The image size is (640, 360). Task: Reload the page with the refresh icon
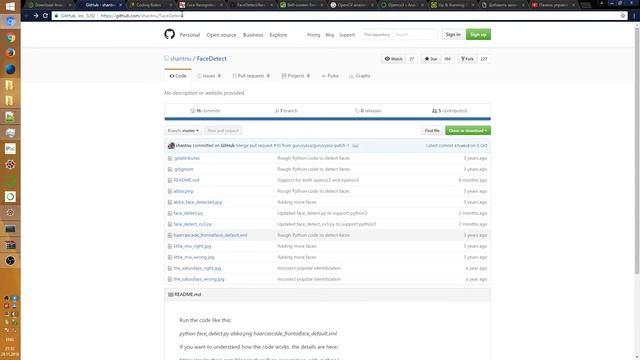(x=45, y=16)
